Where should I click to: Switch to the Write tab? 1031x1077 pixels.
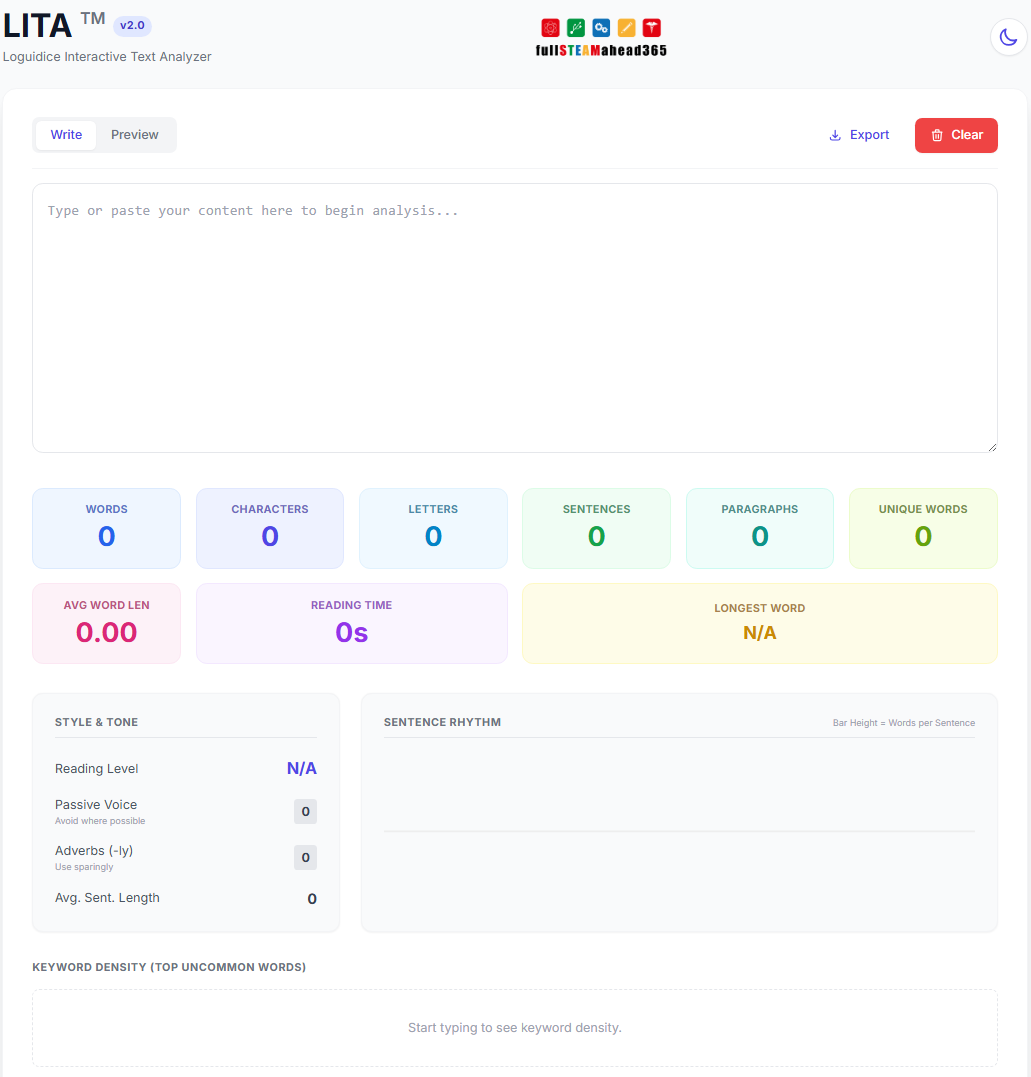point(66,135)
